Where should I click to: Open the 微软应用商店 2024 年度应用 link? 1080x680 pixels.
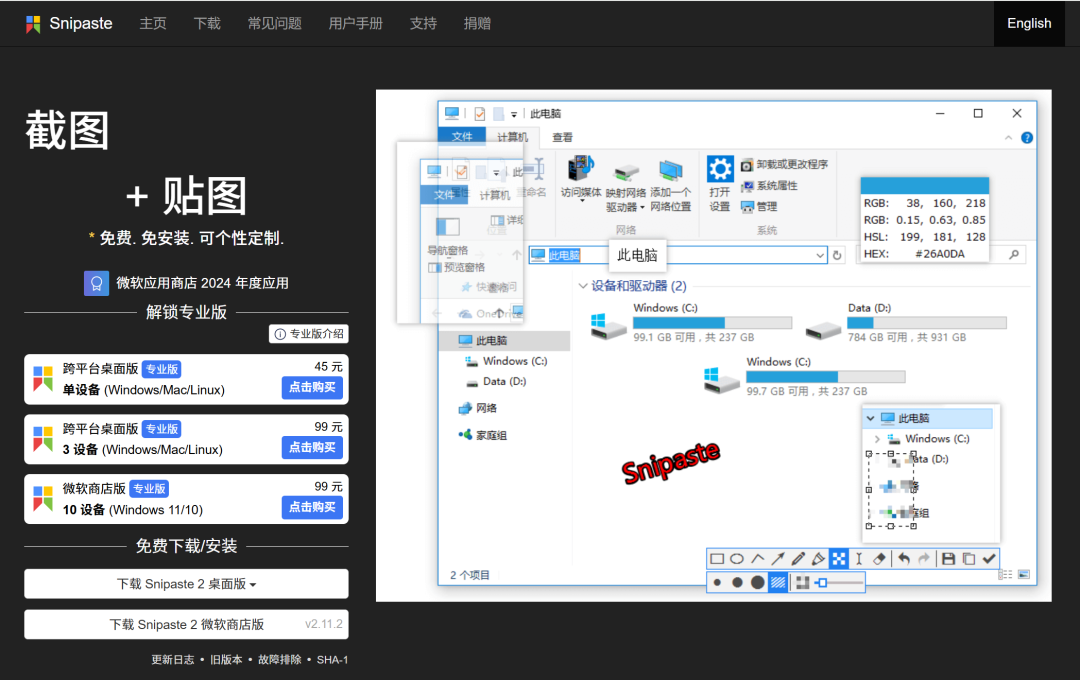click(202, 283)
